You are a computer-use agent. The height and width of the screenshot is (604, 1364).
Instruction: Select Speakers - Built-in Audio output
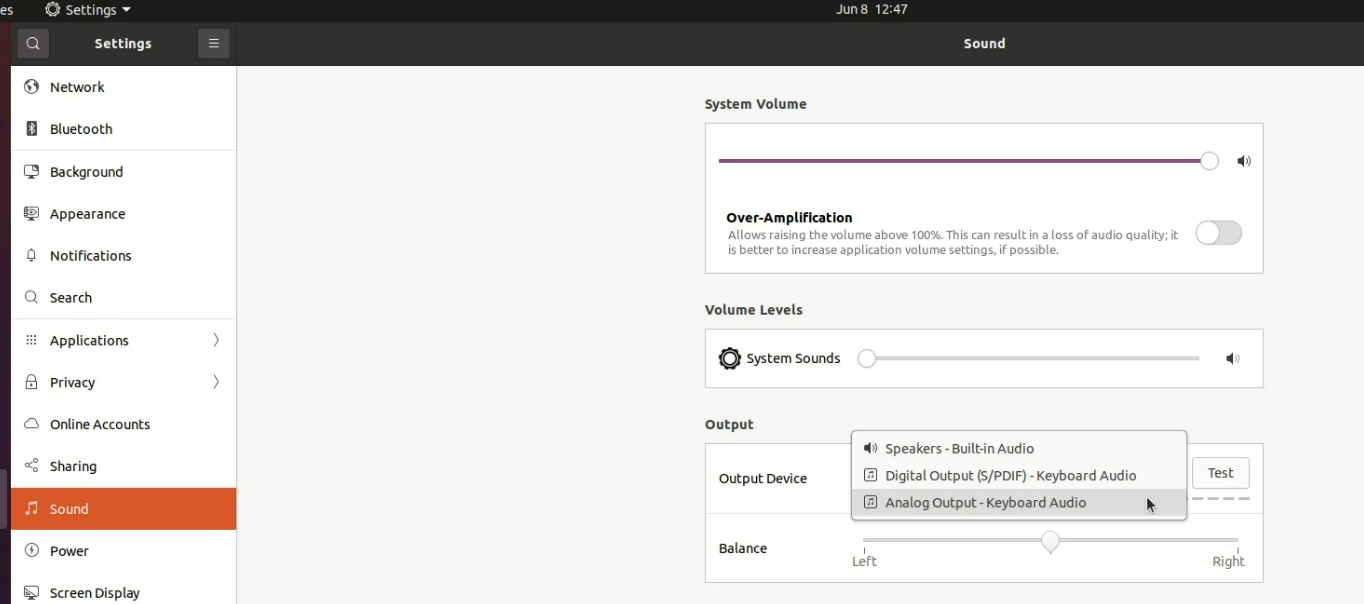click(x=1019, y=449)
